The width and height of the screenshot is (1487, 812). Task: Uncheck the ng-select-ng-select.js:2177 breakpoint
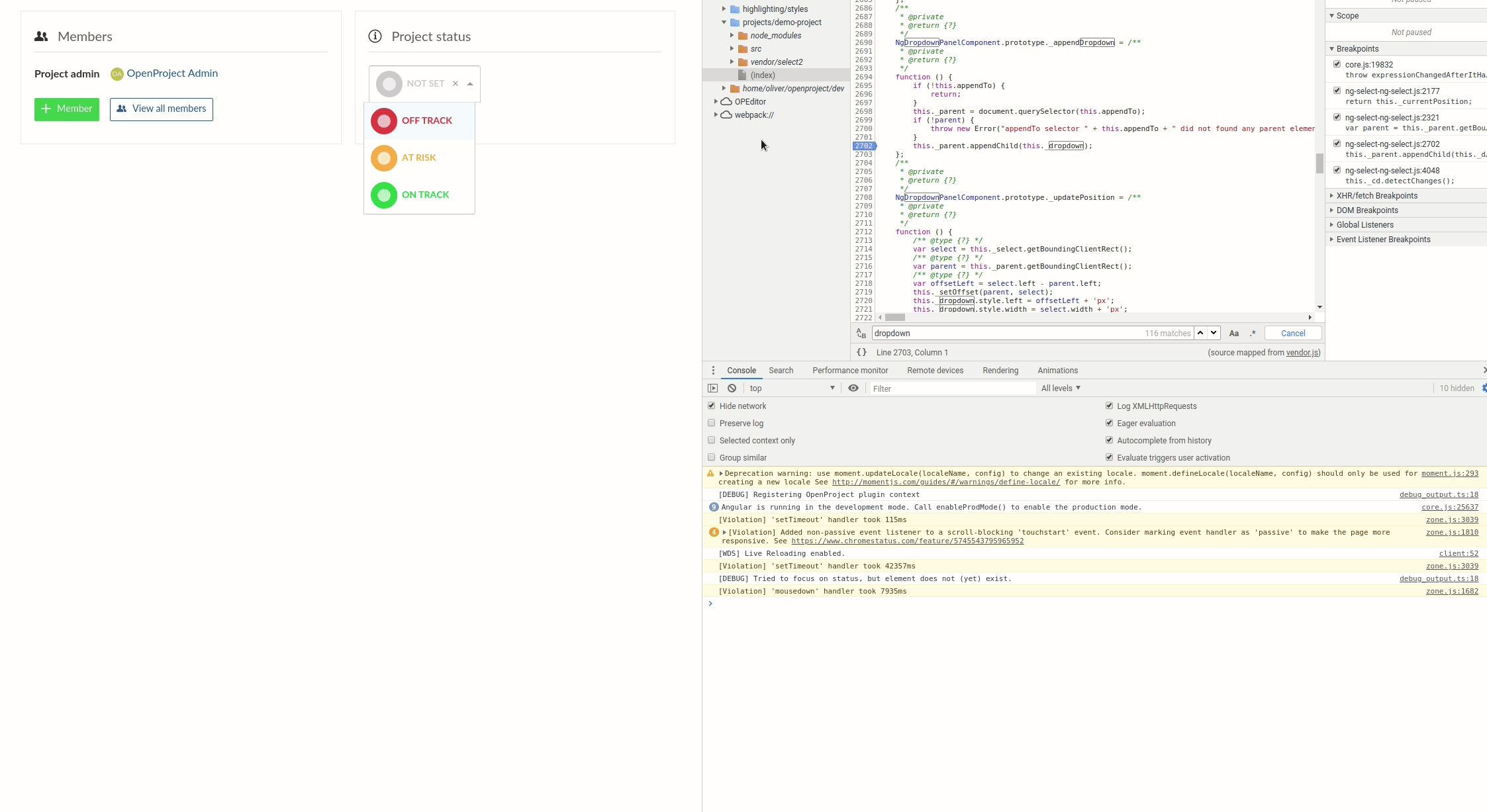1336,91
